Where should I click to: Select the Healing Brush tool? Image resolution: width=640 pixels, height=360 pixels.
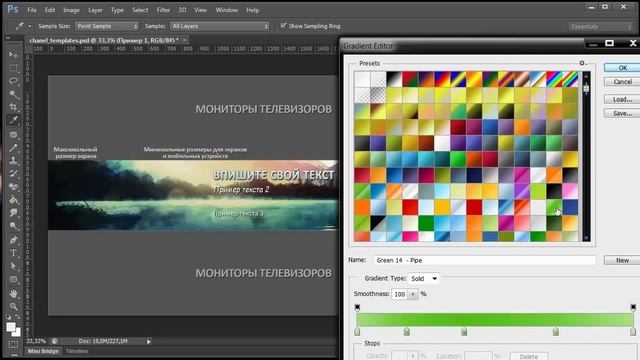[x=13, y=134]
